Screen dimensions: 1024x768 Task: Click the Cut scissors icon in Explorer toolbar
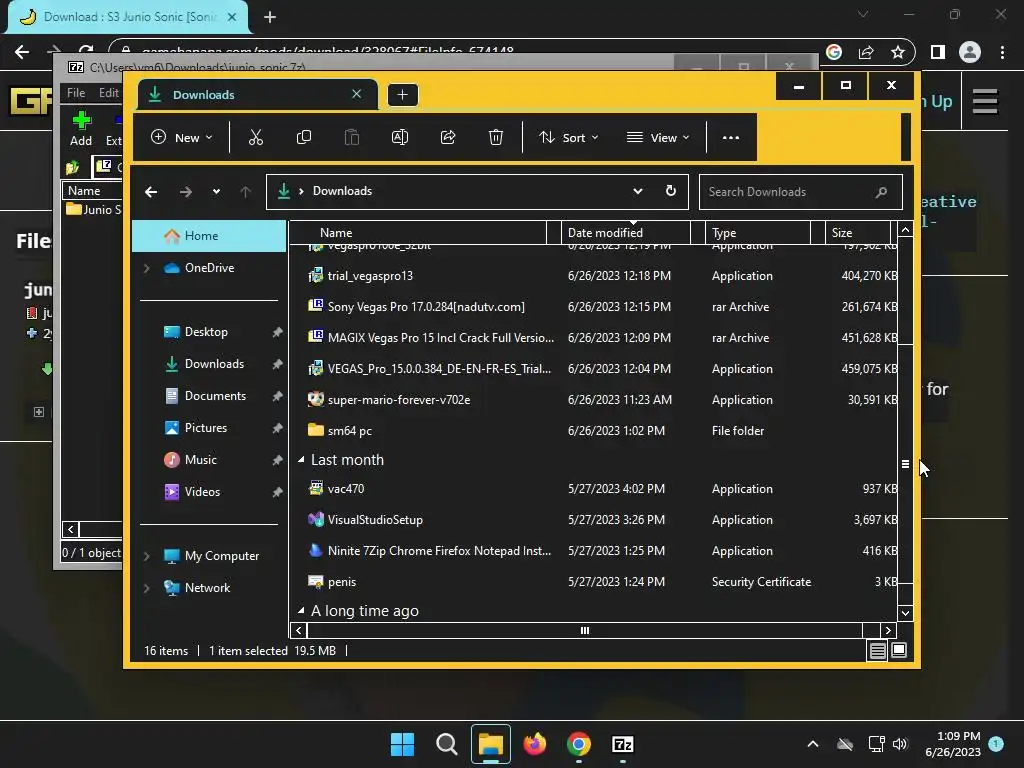[x=255, y=137]
